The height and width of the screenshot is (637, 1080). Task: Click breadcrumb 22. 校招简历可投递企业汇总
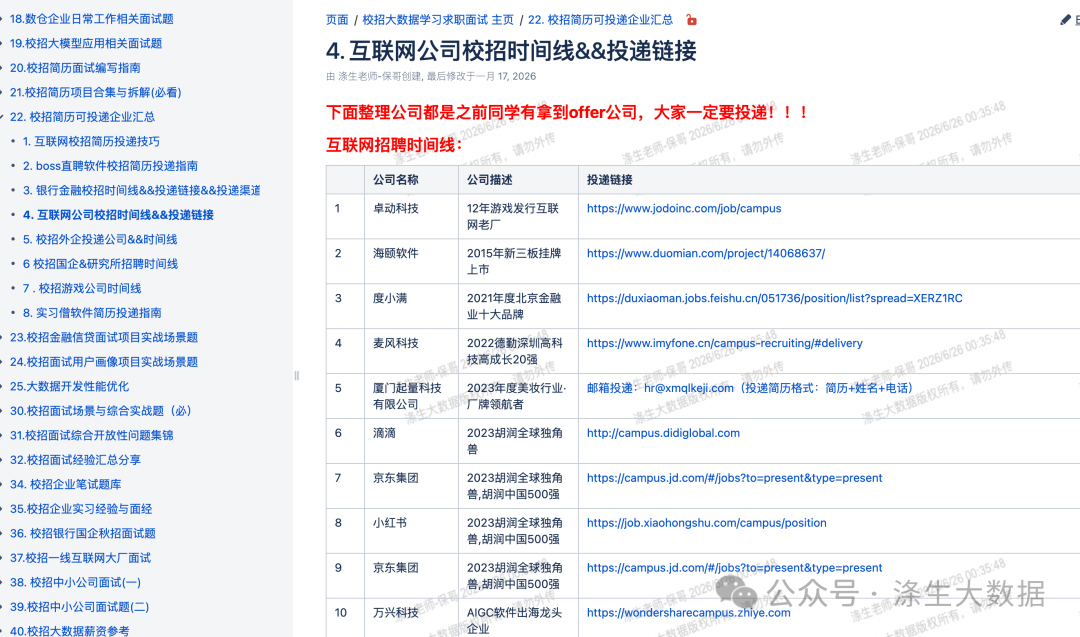601,20
